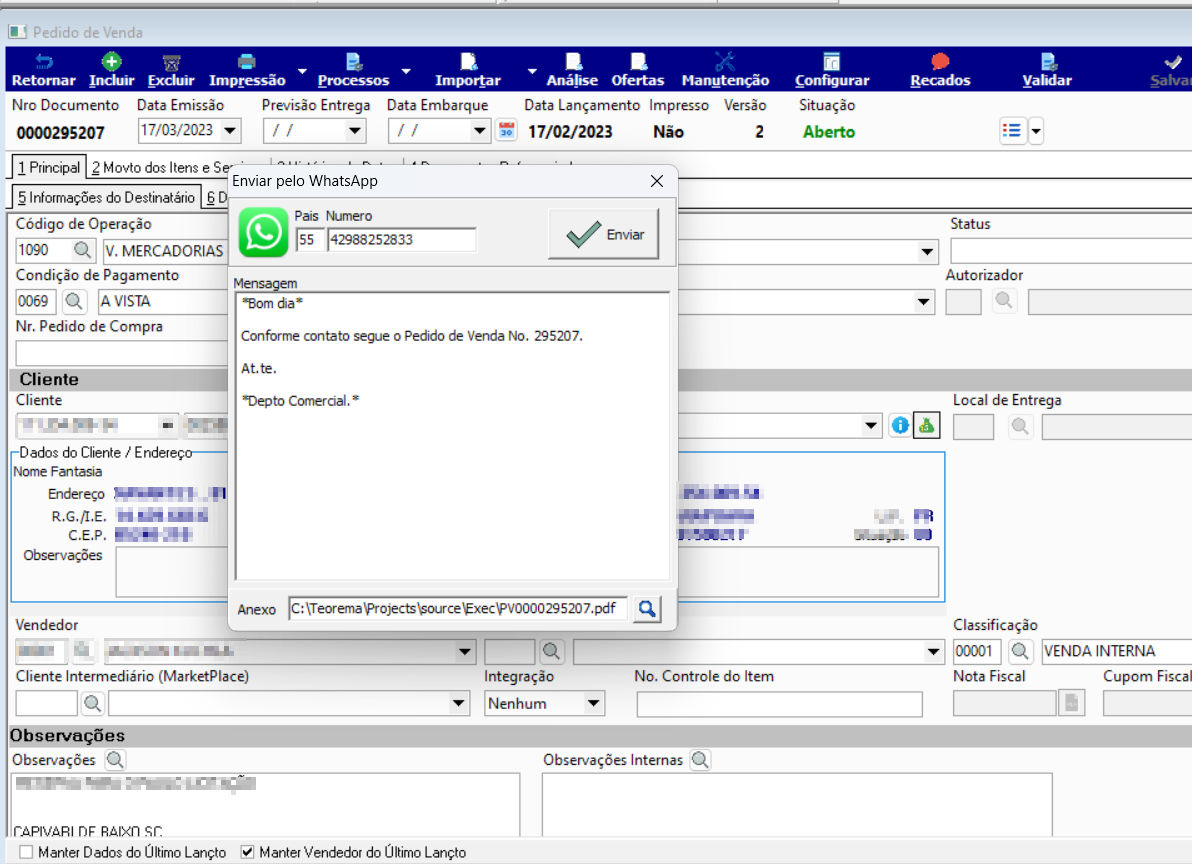The height and width of the screenshot is (864, 1192).
Task: Browse attachment with Anexo search icon
Action: [647, 609]
